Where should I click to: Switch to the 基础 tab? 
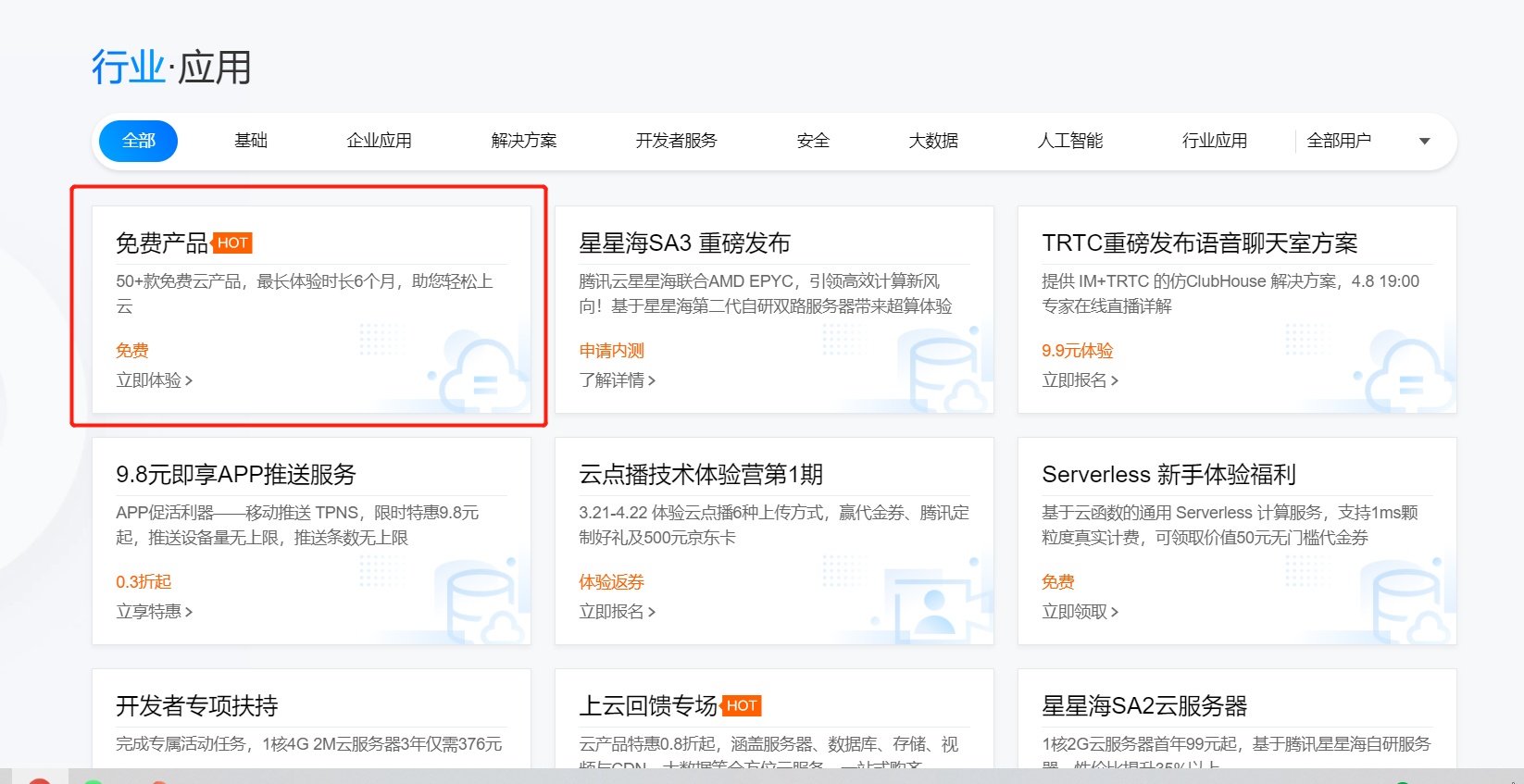click(x=251, y=141)
